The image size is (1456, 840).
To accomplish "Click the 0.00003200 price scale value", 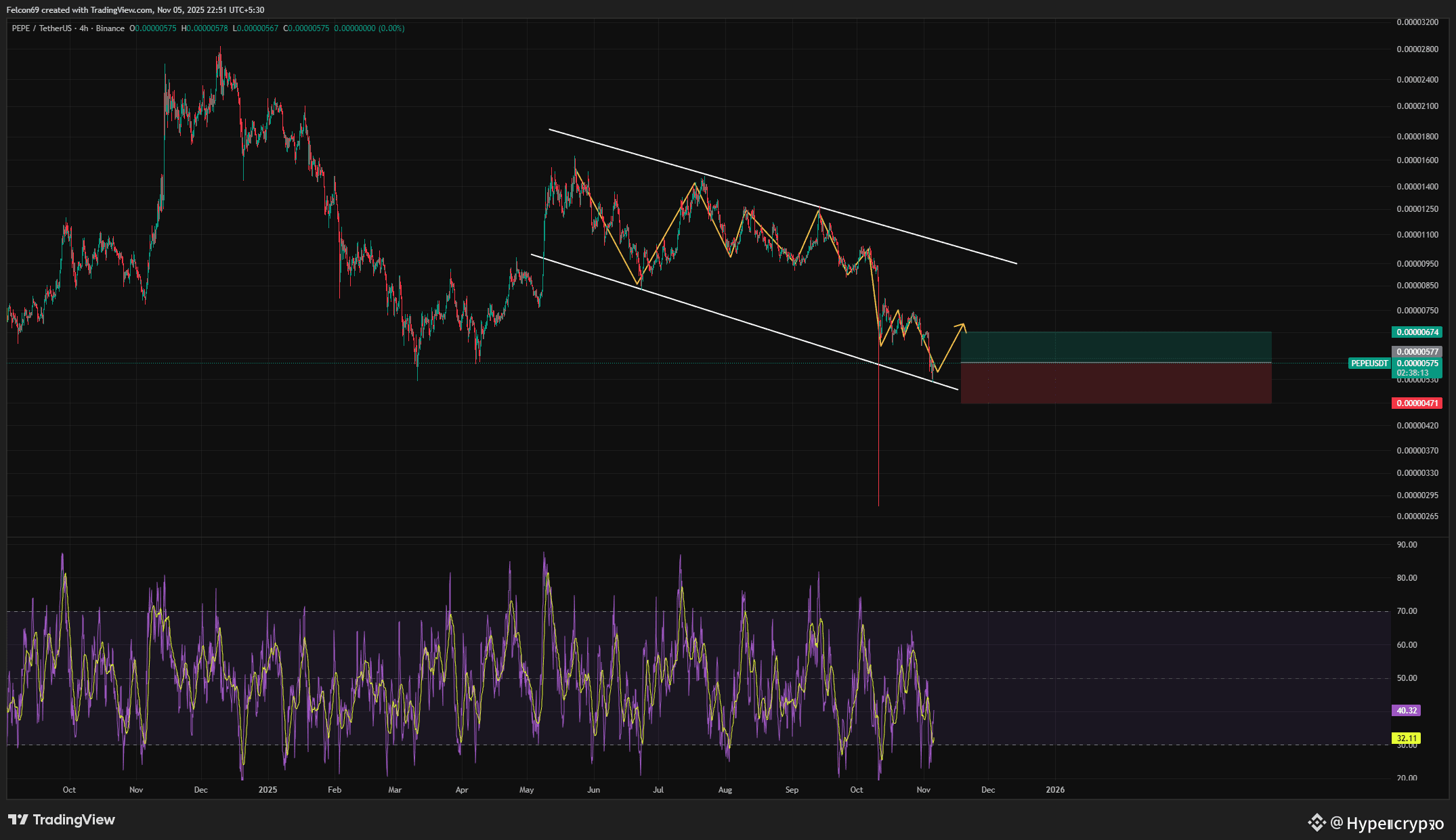I will pos(1417,22).
